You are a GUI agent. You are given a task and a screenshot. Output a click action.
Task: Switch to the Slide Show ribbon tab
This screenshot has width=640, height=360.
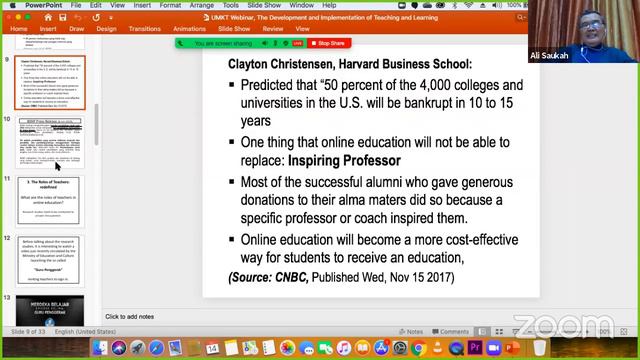[234, 29]
